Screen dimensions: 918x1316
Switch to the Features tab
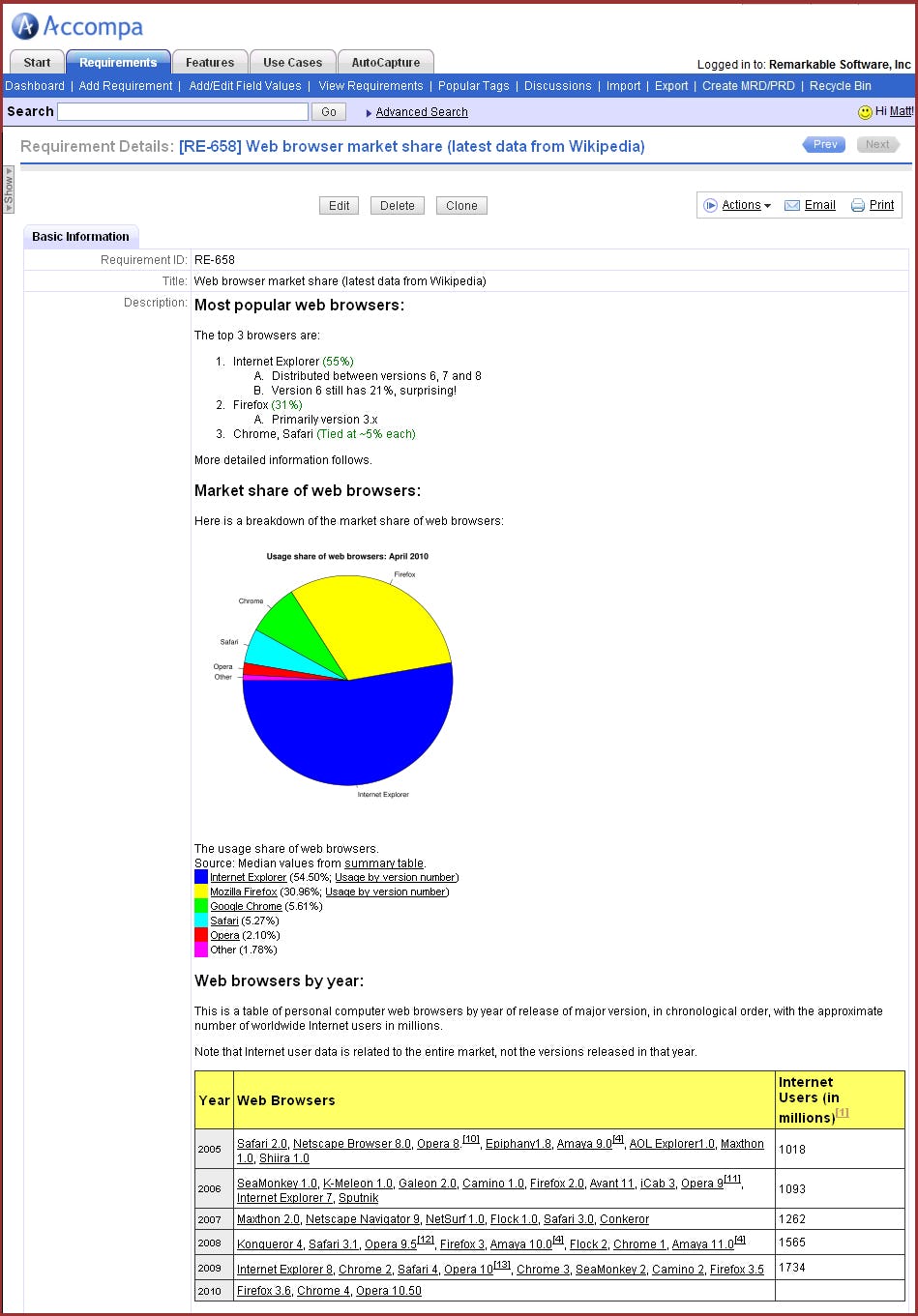point(209,61)
